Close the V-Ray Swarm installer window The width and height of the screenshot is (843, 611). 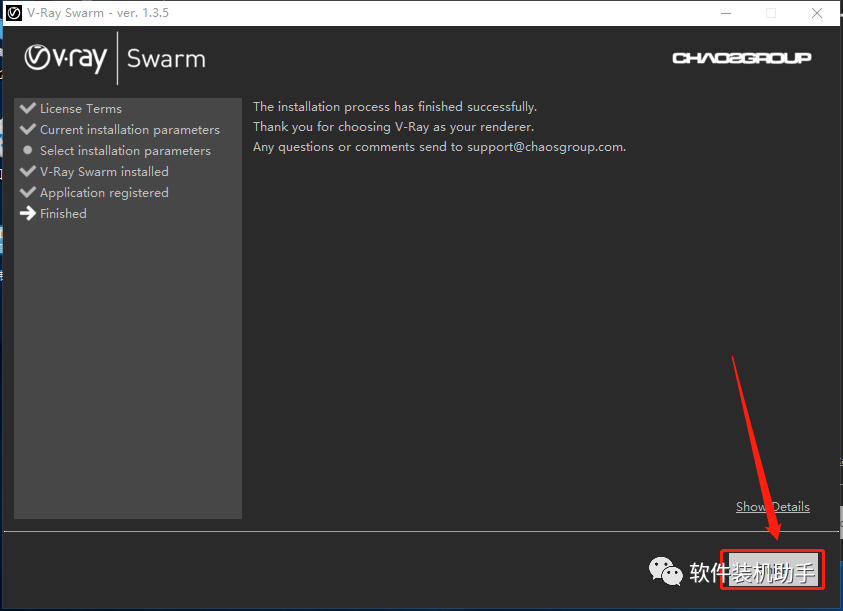coord(817,13)
